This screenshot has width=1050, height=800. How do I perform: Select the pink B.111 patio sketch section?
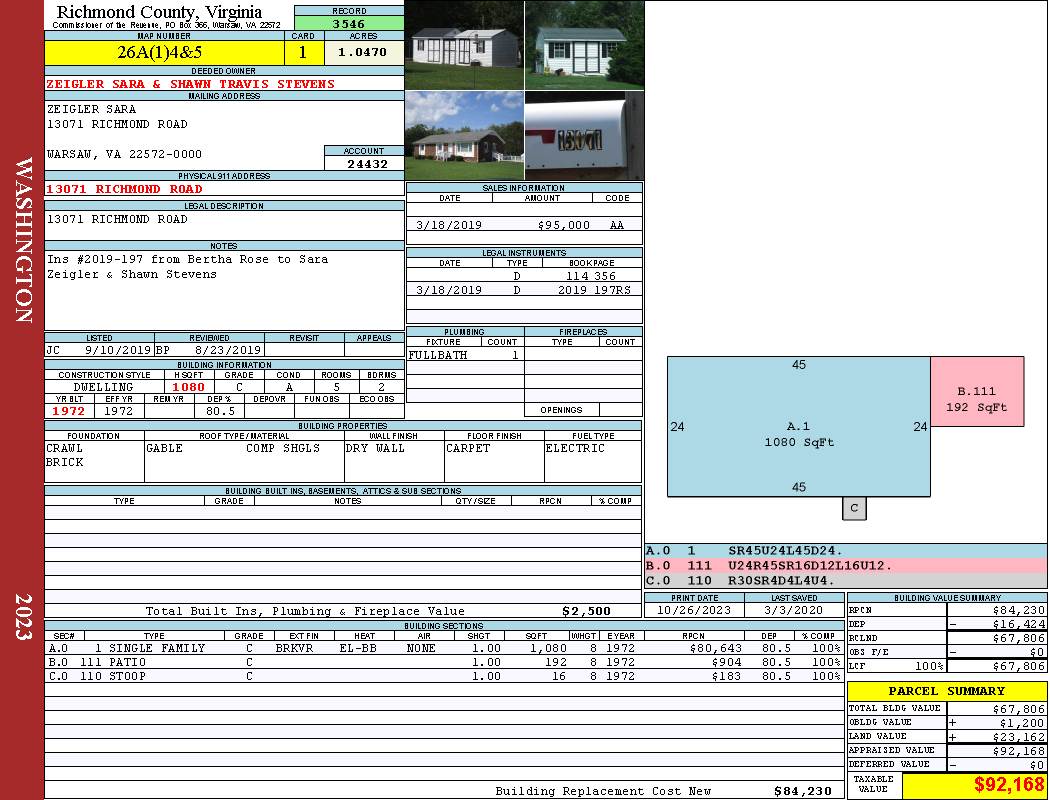pos(977,392)
